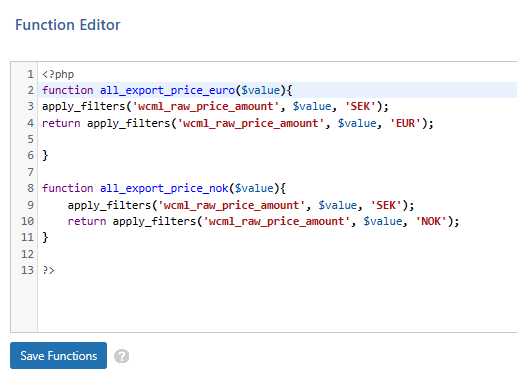This screenshot has width=517, height=378.
Task: Place cursor on empty line 7
Action: tap(277, 172)
